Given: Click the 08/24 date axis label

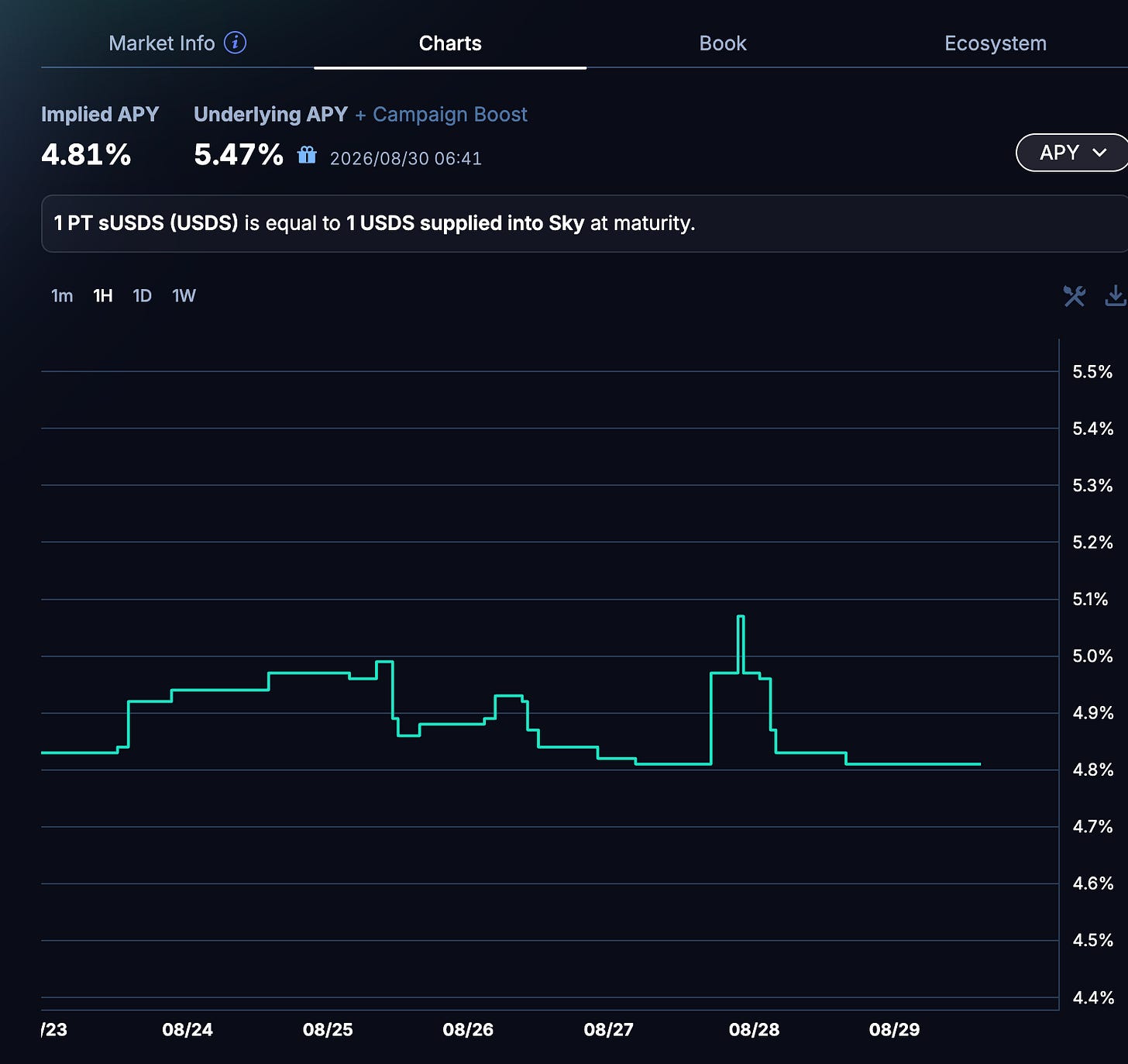Looking at the screenshot, I should tap(187, 1030).
